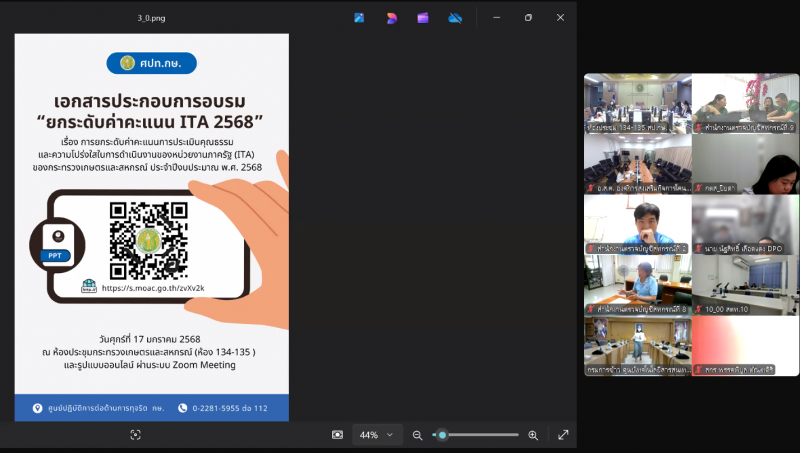Click muted mic icon on กตส_นิษดา tile
Screen dimensions: 800x453
coord(698,188)
